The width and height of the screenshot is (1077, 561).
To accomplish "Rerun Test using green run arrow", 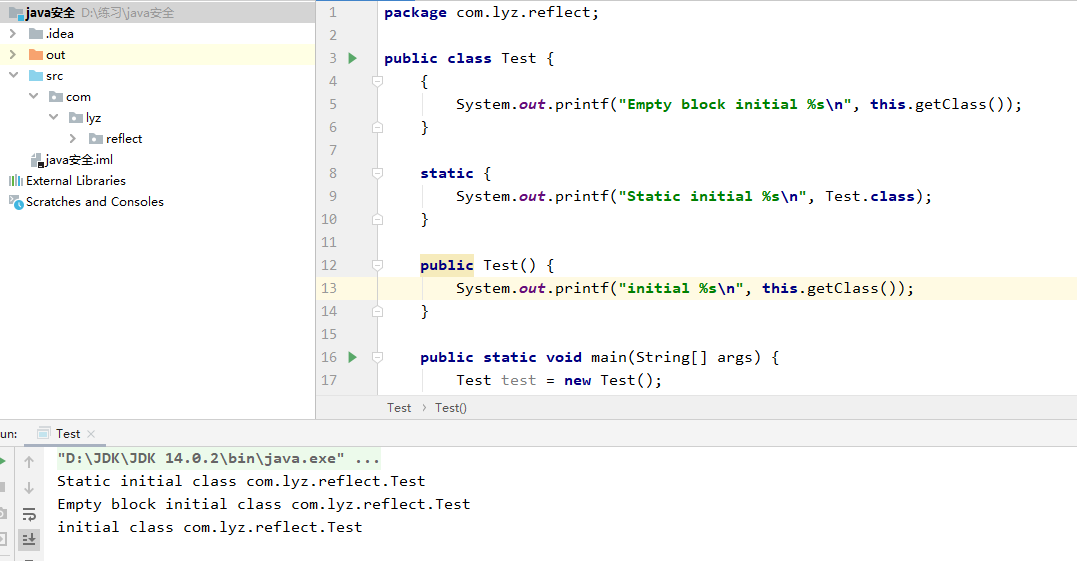I will pyautogui.click(x=3, y=461).
